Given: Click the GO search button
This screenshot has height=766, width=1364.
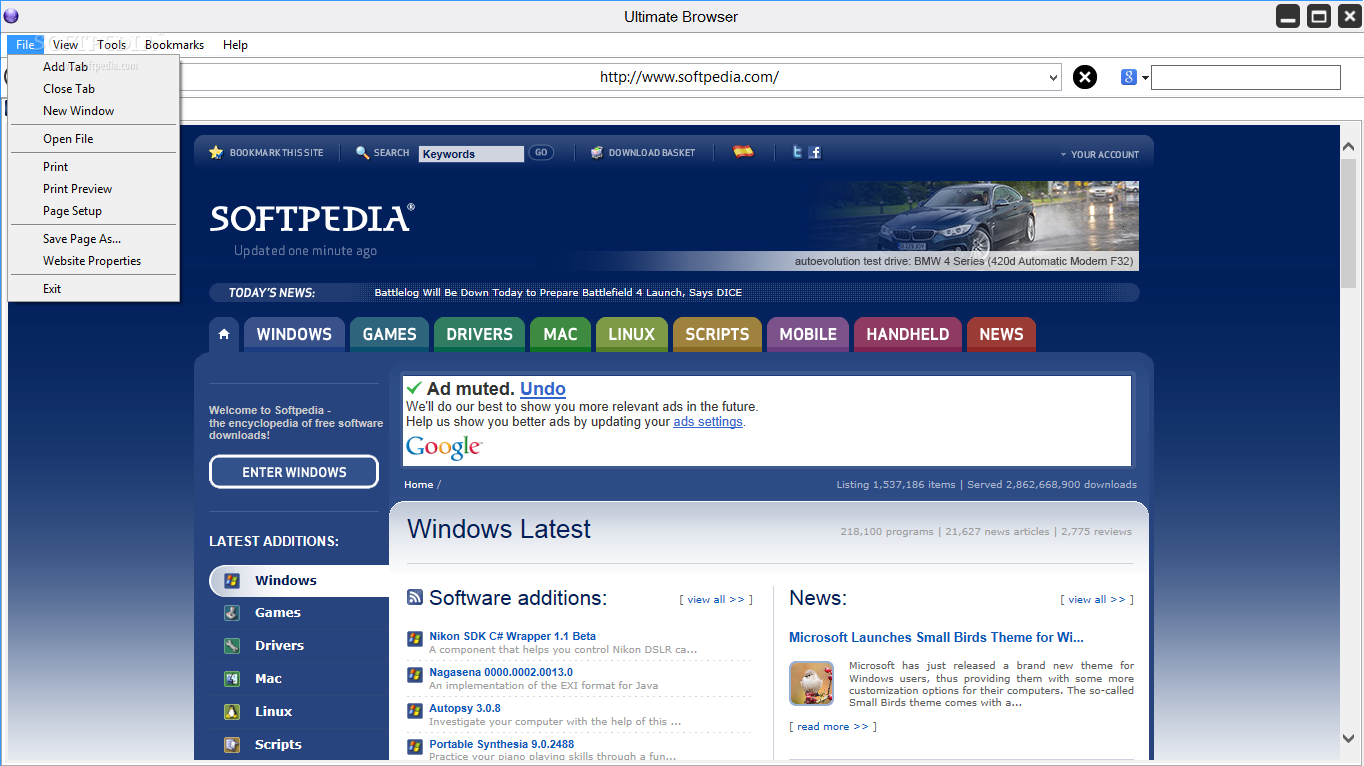Looking at the screenshot, I should click(541, 153).
